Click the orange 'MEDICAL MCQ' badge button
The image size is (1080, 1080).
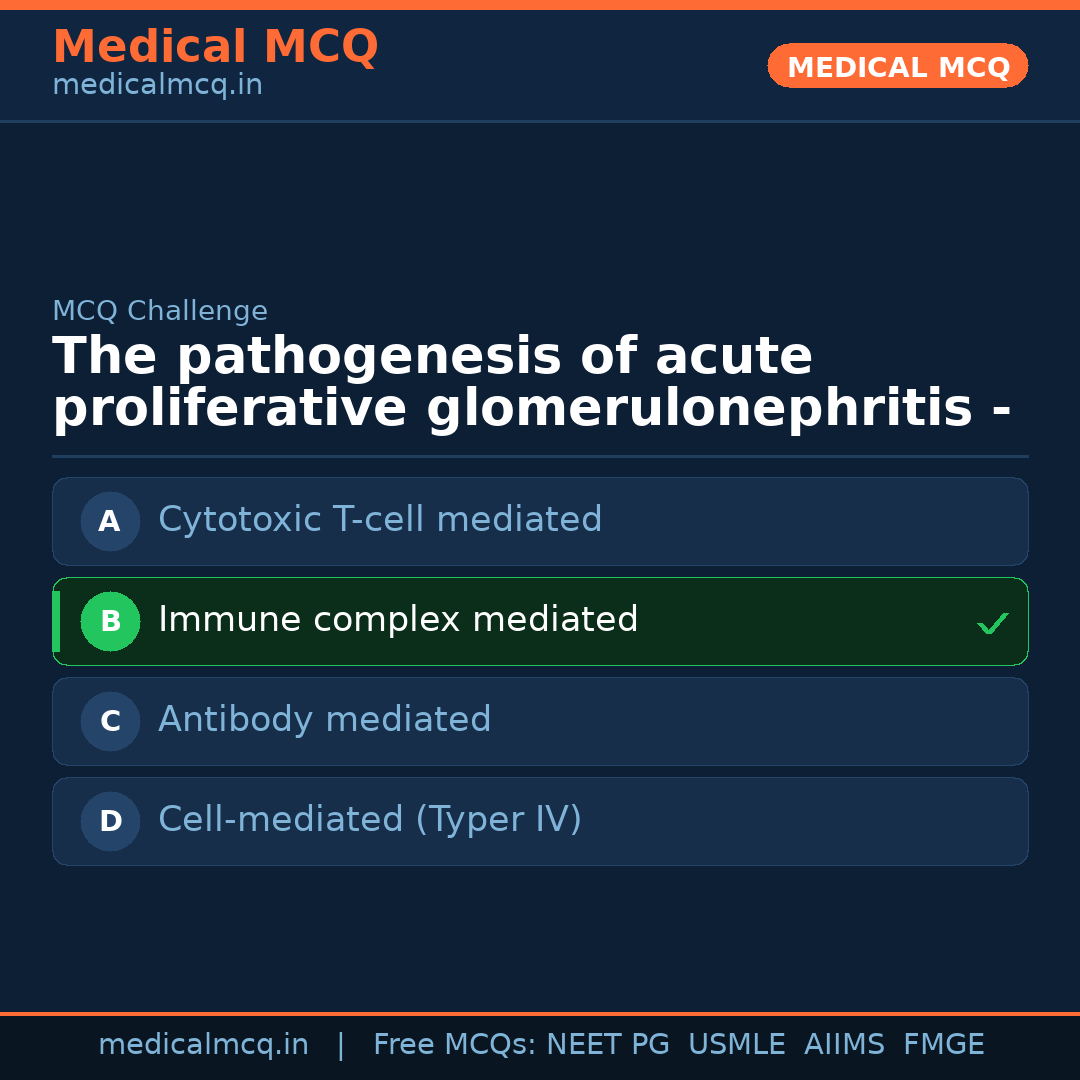(898, 67)
